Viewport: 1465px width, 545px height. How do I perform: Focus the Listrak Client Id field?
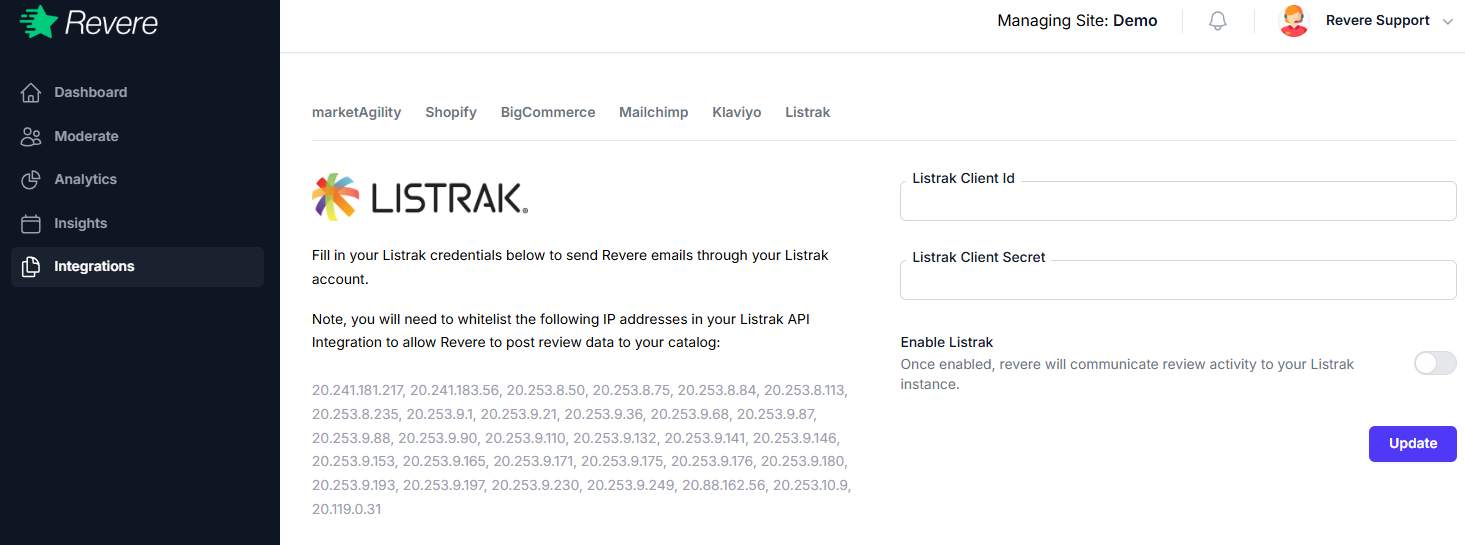pos(1178,201)
